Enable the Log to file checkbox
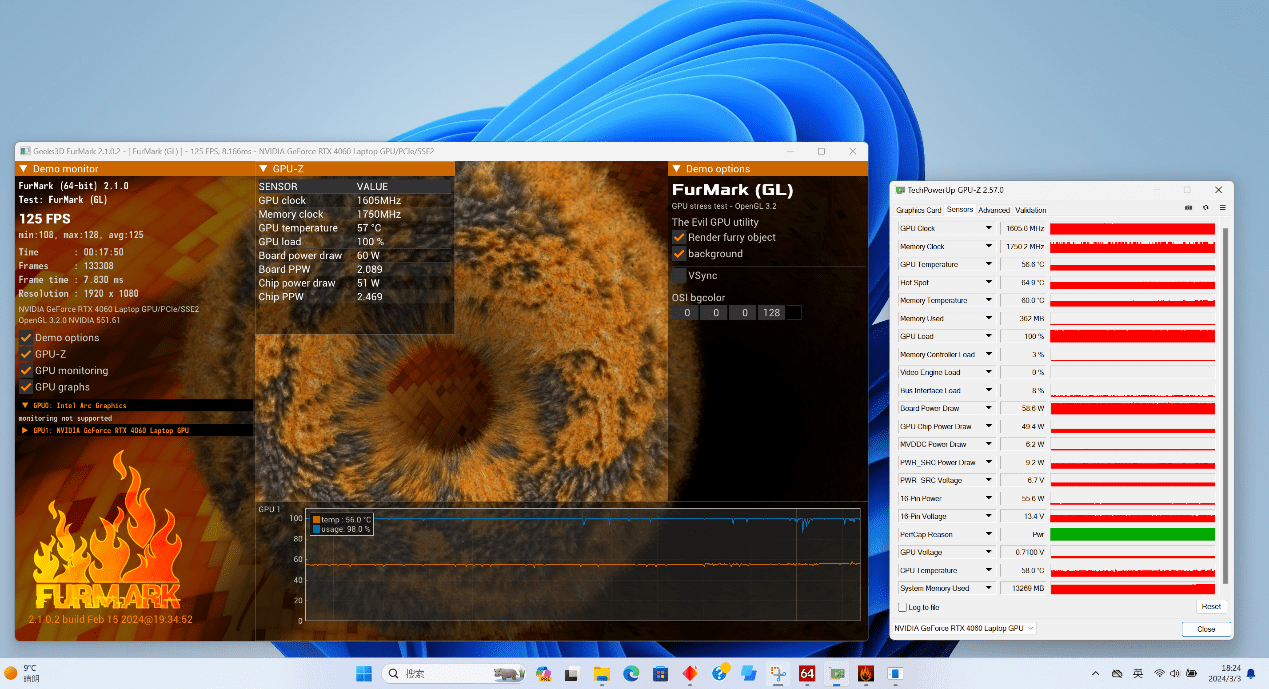Viewport: 1269px width, 689px height. click(x=902, y=607)
